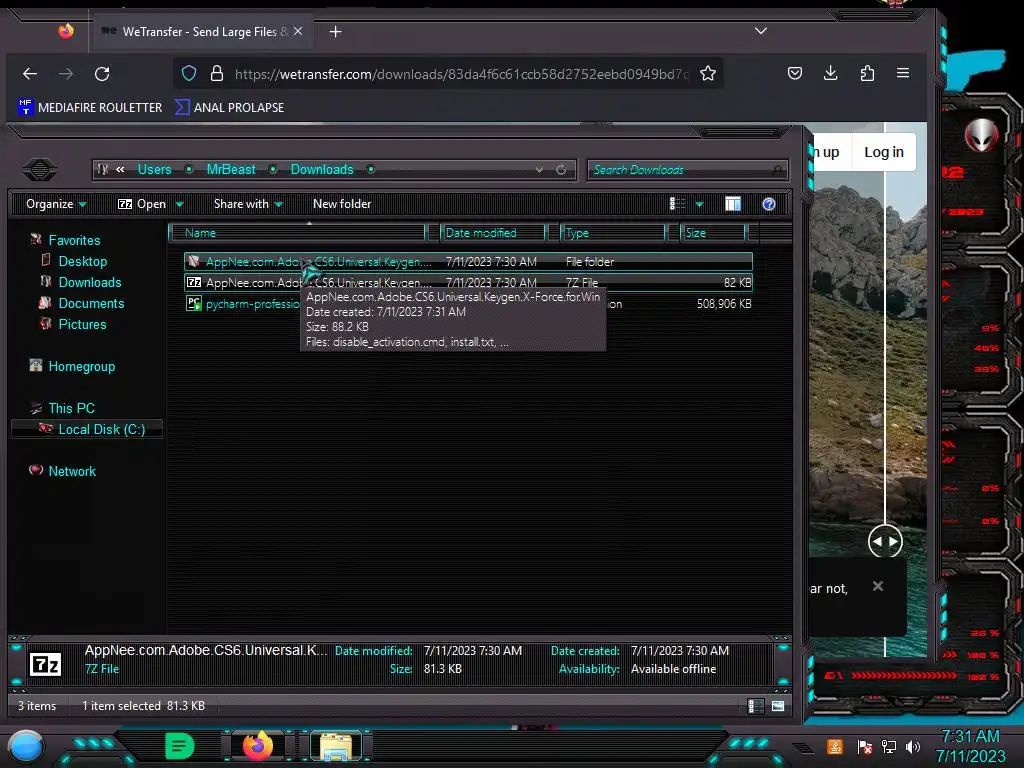Open File Explorer from taskbar
This screenshot has height=768, width=1024.
(x=336, y=746)
